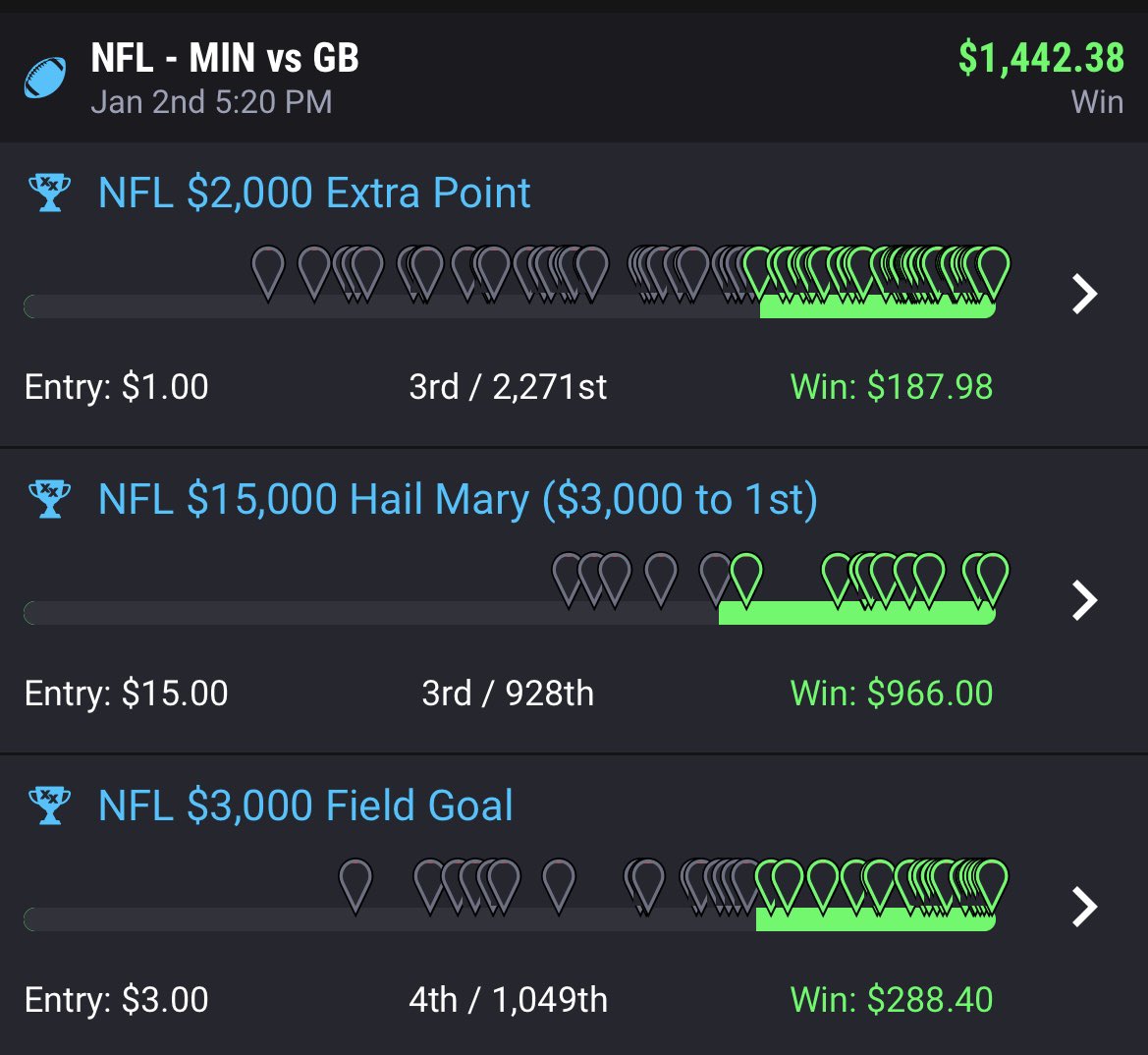Image resolution: width=1148 pixels, height=1055 pixels.
Task: Open the NFL $3,000 Field Goal contest title
Action: click(x=305, y=805)
